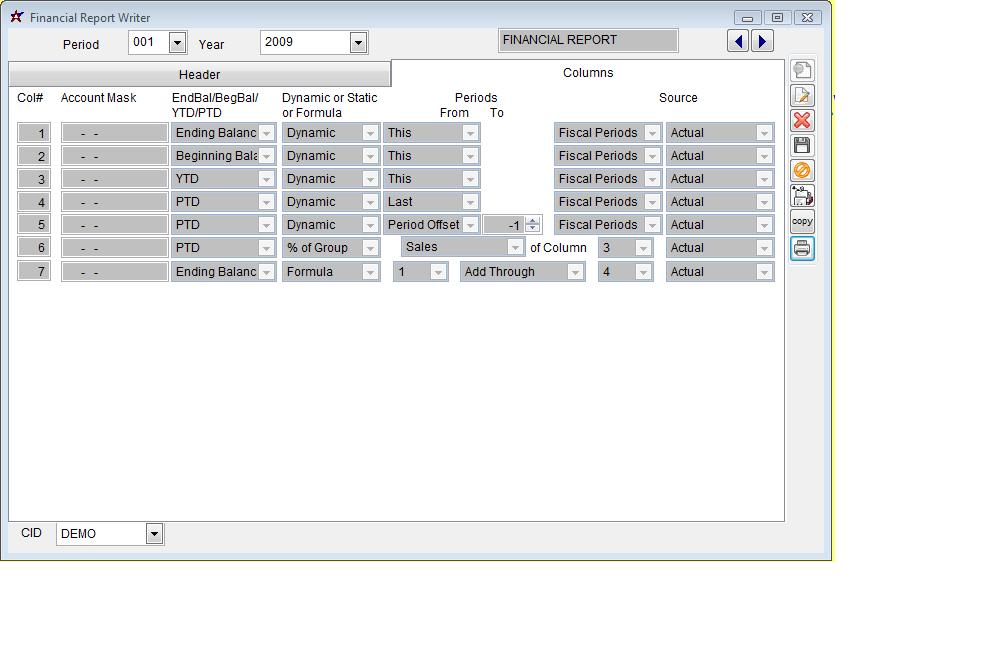Click the floppy disk save icon
Screen dimensions: 991x645
pos(802,145)
